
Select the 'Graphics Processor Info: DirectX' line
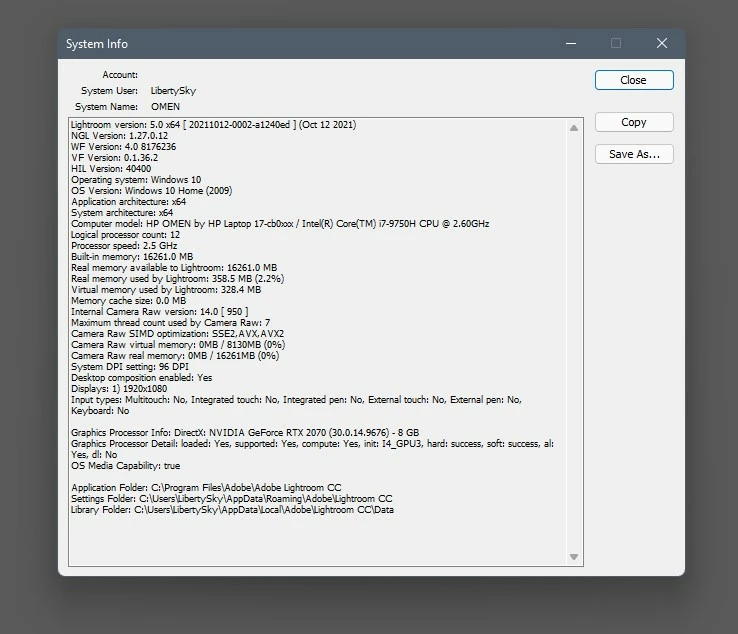point(245,433)
